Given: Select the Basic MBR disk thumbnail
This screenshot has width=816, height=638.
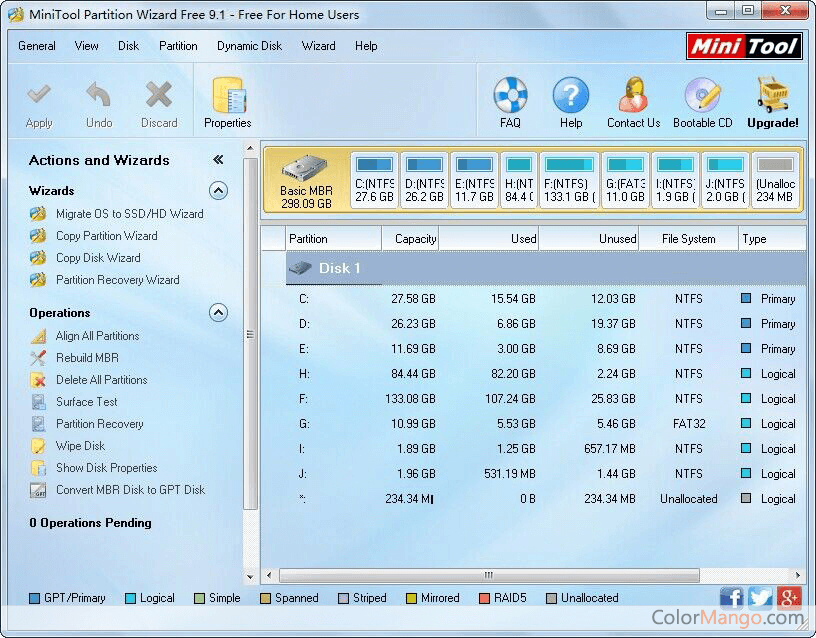Looking at the screenshot, I should coord(306,181).
